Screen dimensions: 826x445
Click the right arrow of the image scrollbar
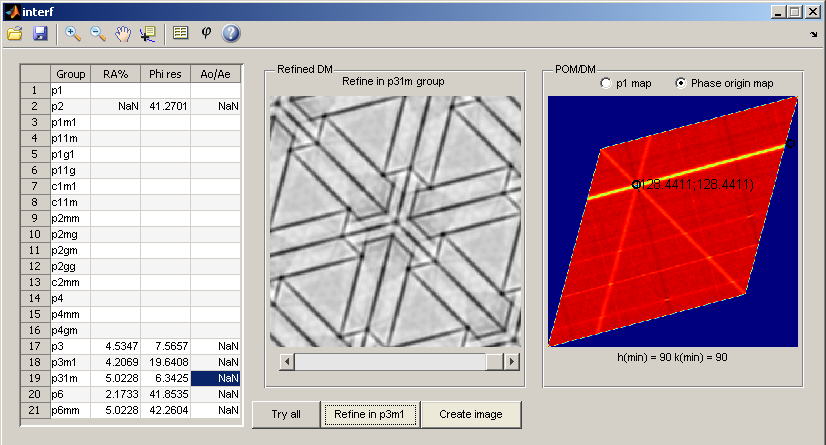tap(513, 361)
